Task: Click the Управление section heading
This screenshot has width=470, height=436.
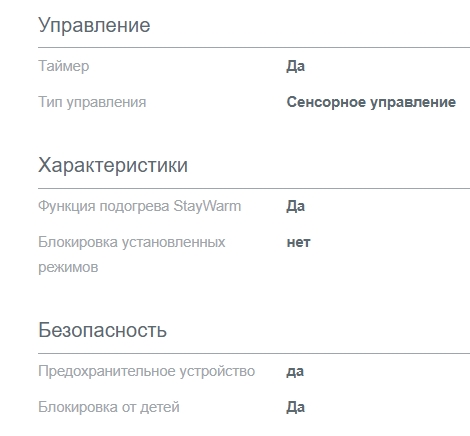Action: 94,26
